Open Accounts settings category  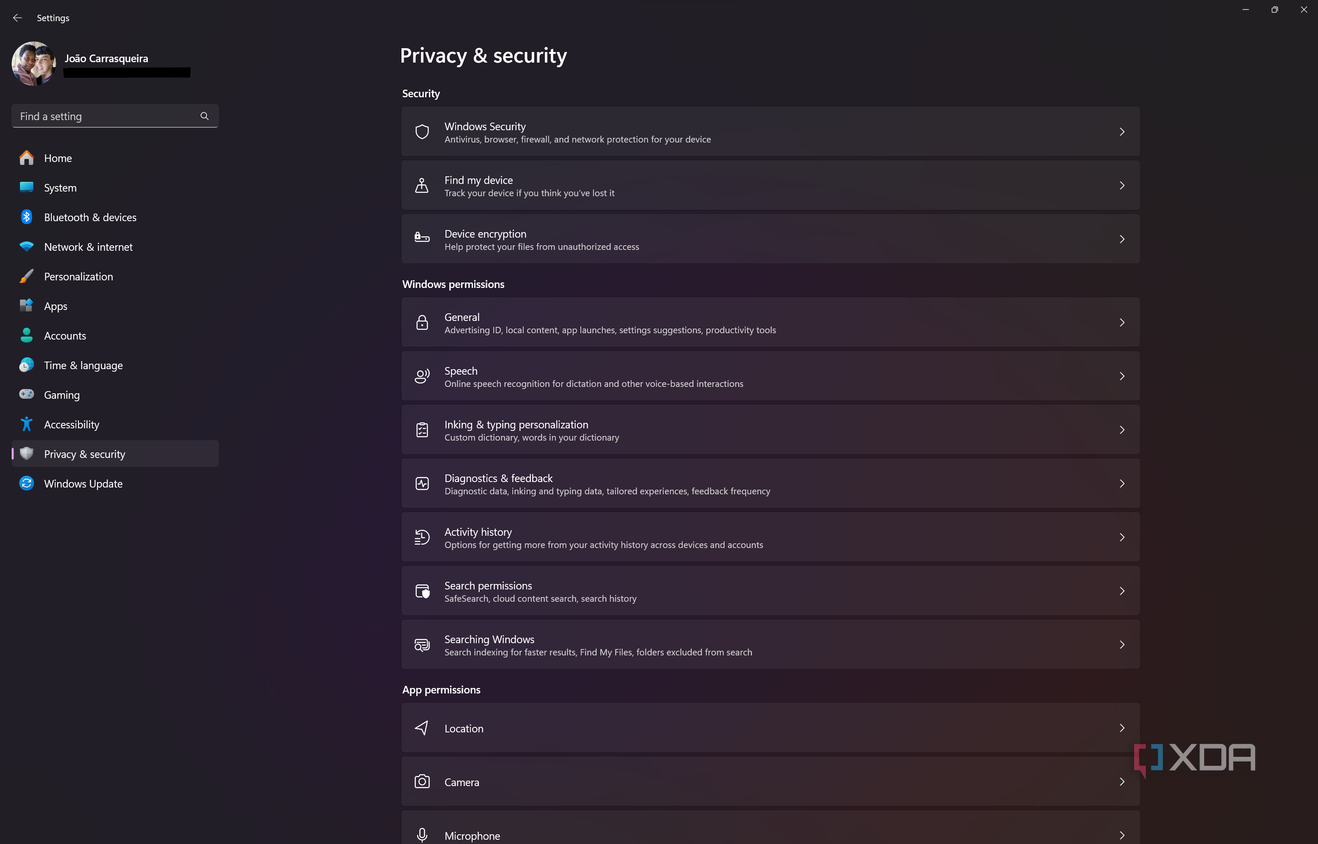(115, 336)
